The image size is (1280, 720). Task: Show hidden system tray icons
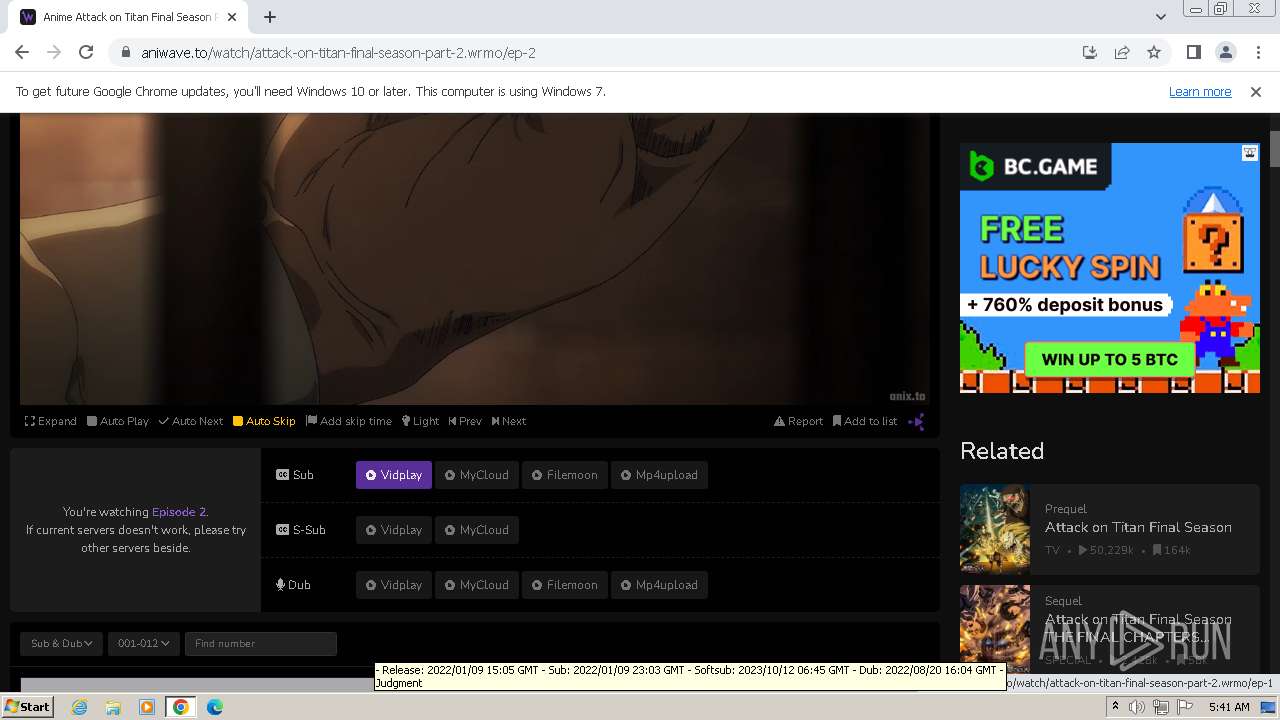pos(1115,707)
